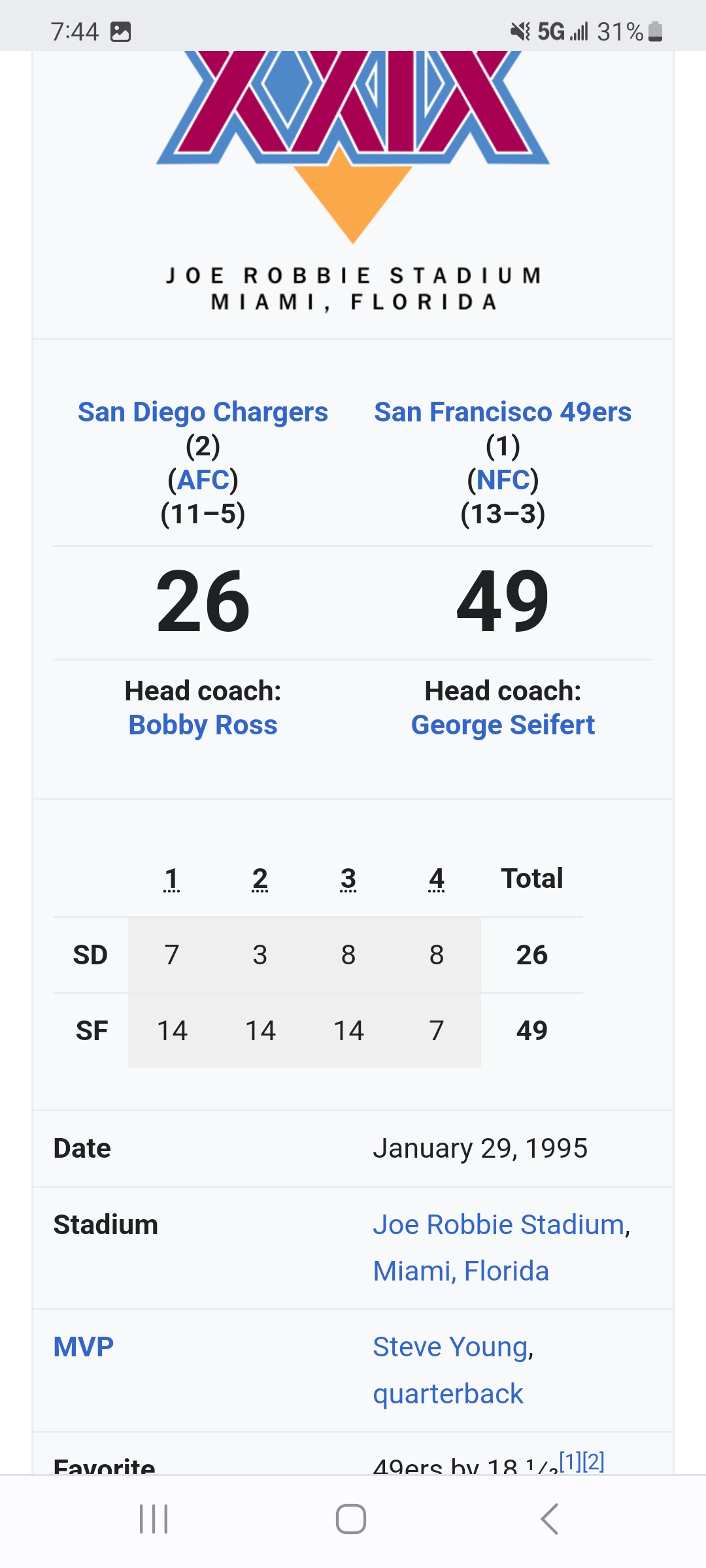Tap the quarter 3 column header
The width and height of the screenshot is (706, 1568).
(348, 879)
